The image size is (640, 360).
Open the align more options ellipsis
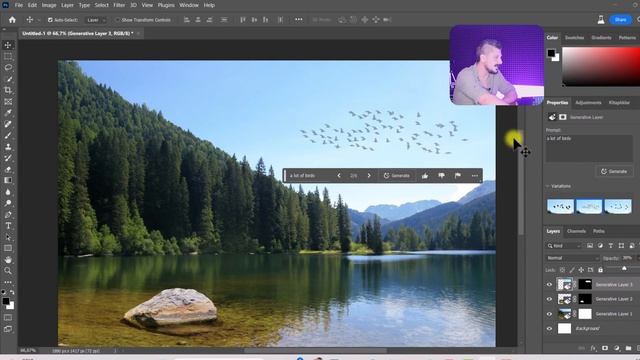click(x=299, y=20)
